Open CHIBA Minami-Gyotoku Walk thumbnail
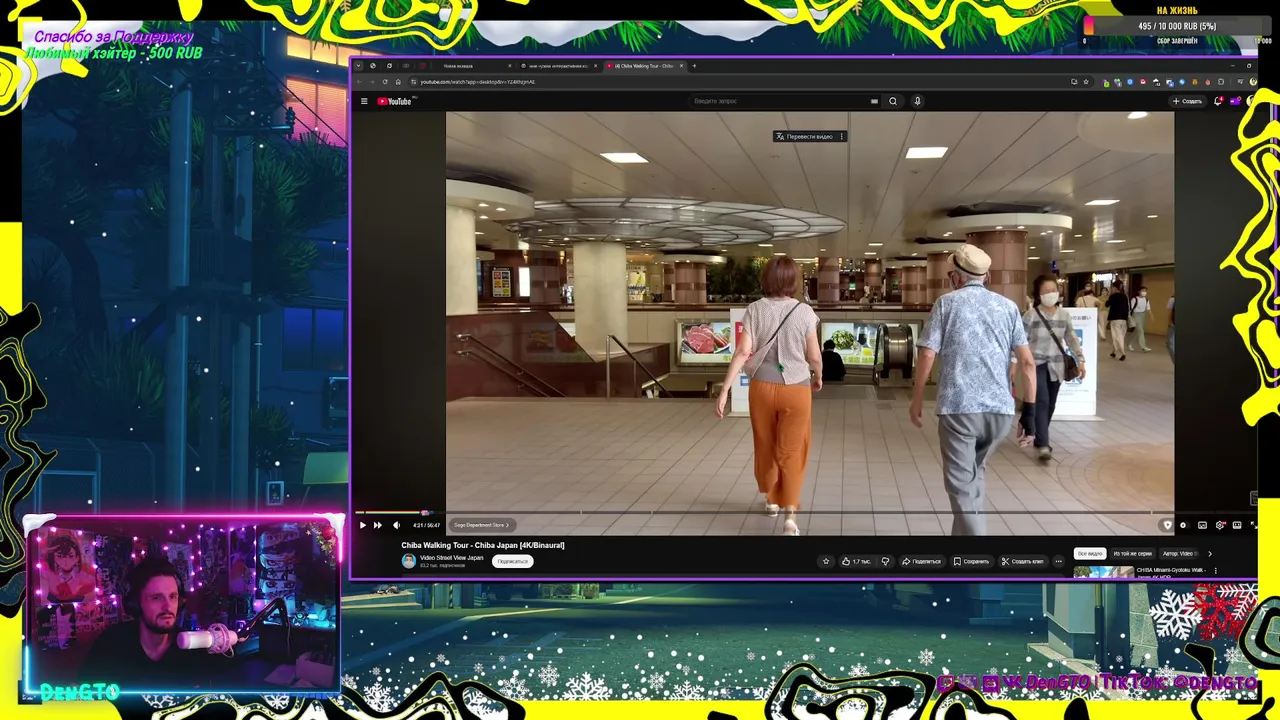 [1104, 573]
